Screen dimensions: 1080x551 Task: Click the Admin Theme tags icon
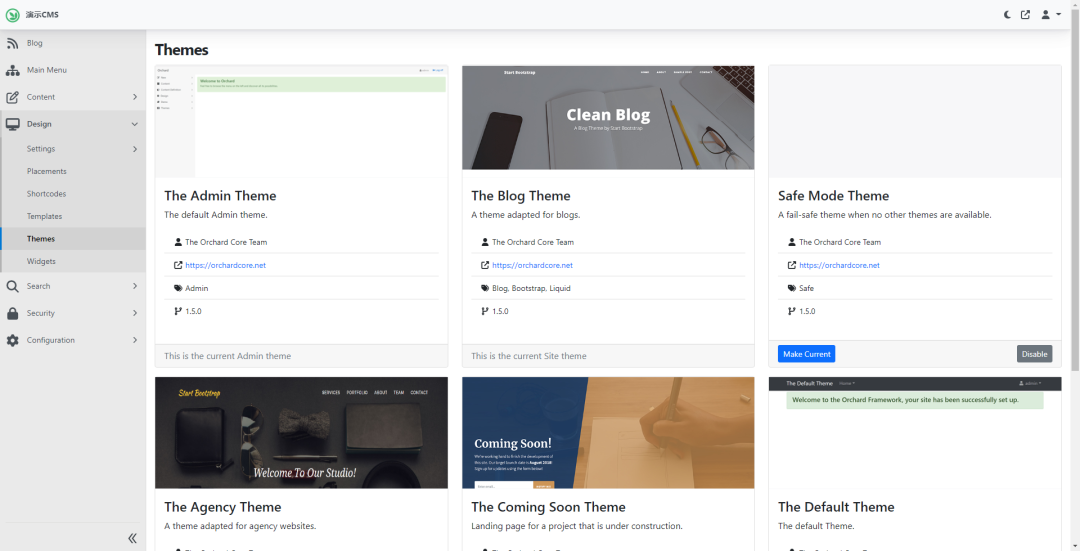pyautogui.click(x=178, y=289)
